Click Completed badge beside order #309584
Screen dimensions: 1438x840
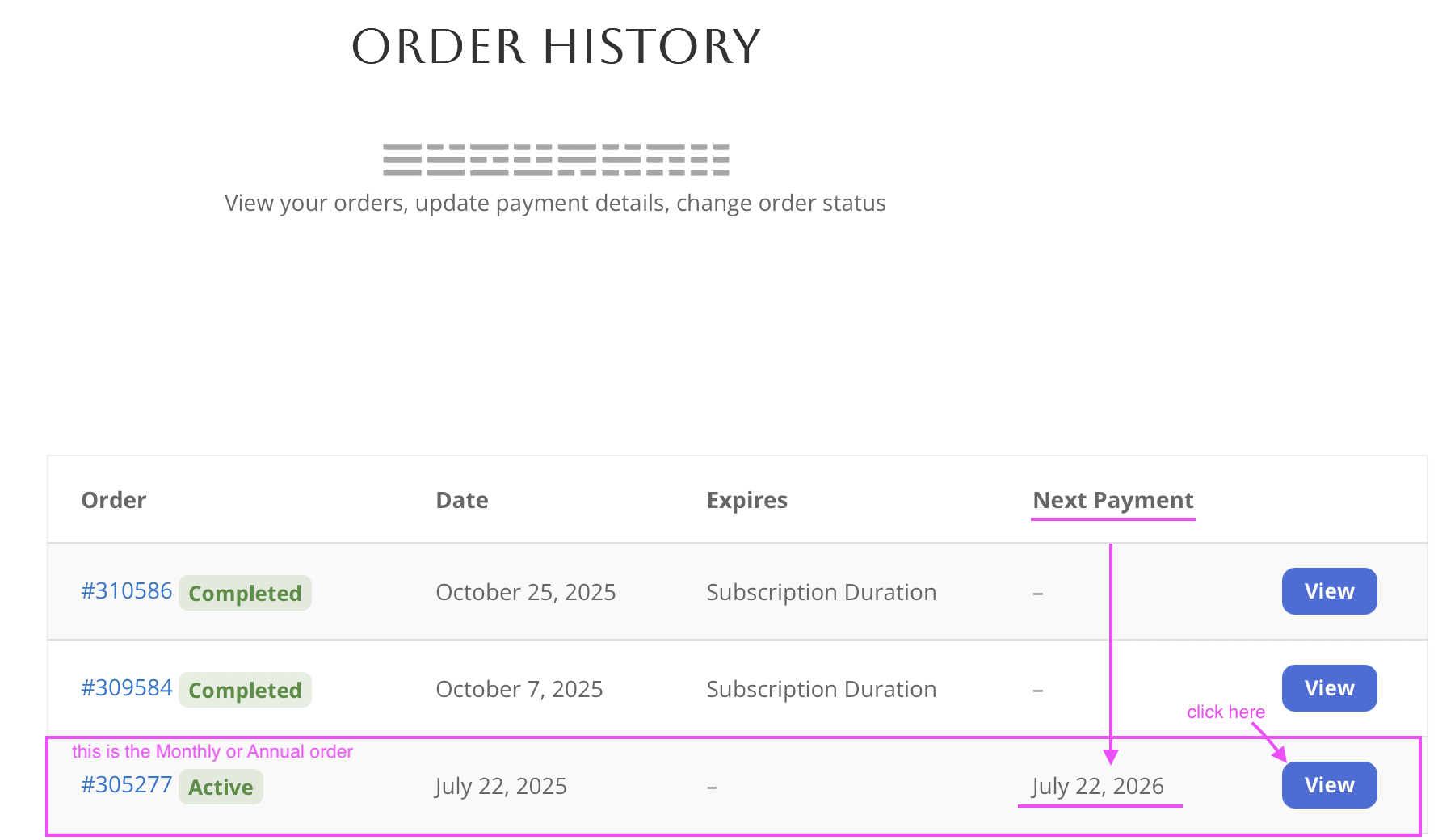[245, 691]
